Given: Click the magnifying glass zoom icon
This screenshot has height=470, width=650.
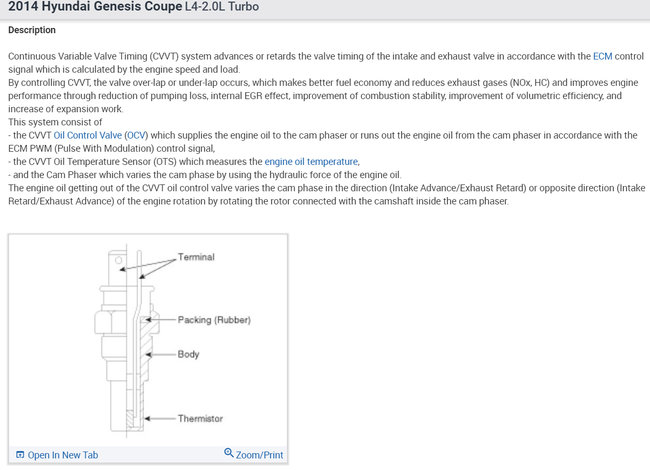Looking at the screenshot, I should coord(229,453).
